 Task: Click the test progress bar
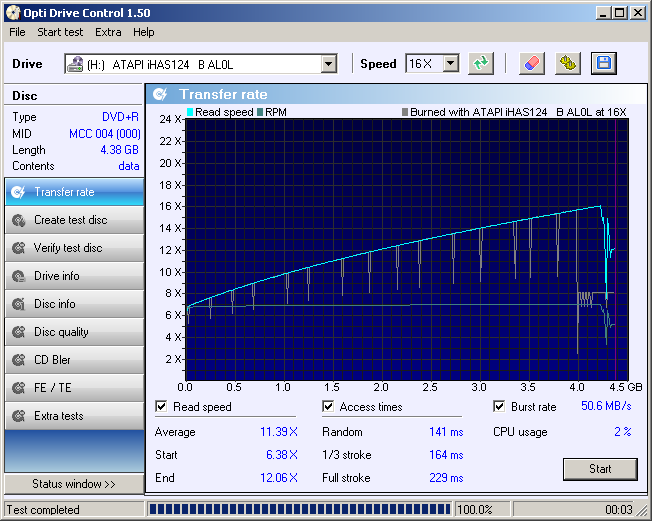click(299, 509)
